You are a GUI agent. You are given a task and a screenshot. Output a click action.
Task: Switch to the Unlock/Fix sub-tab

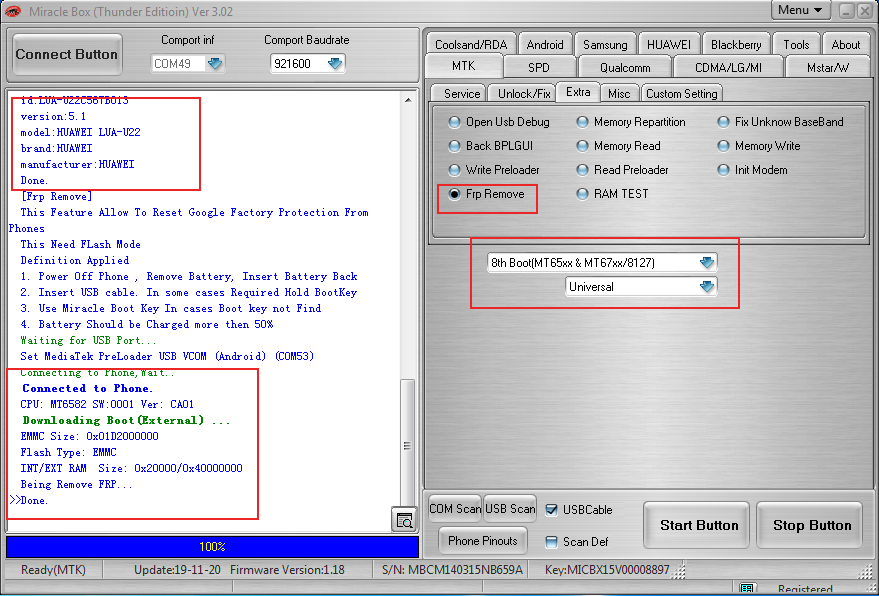pyautogui.click(x=524, y=94)
